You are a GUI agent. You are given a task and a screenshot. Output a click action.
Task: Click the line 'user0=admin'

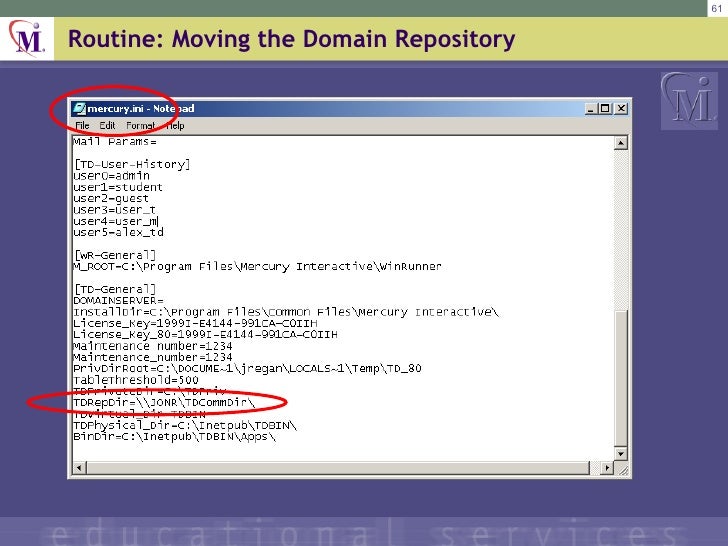tap(111, 176)
